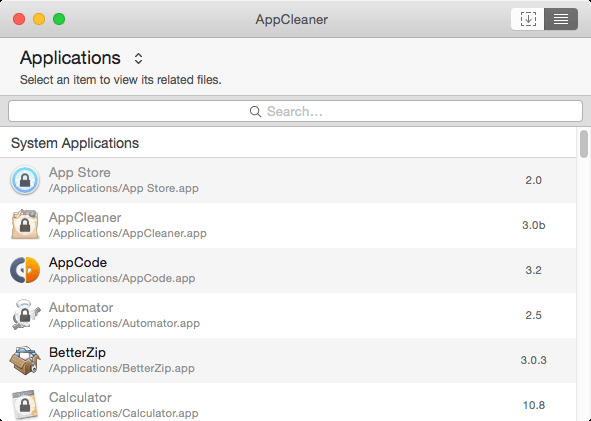The image size is (591, 421).
Task: Close the AppCleaner window
Action: pos(19,19)
